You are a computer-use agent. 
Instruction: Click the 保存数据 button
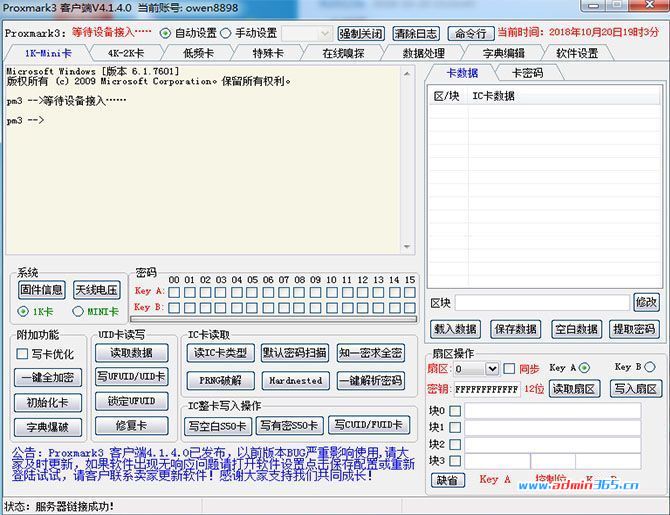pos(516,329)
